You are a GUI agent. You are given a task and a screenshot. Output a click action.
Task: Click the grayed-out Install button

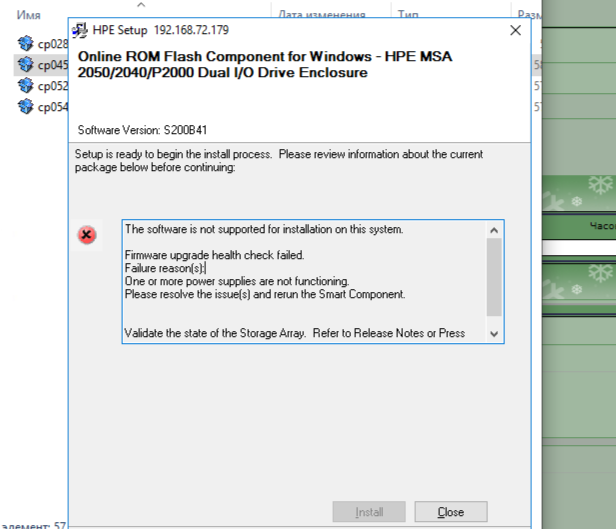369,512
